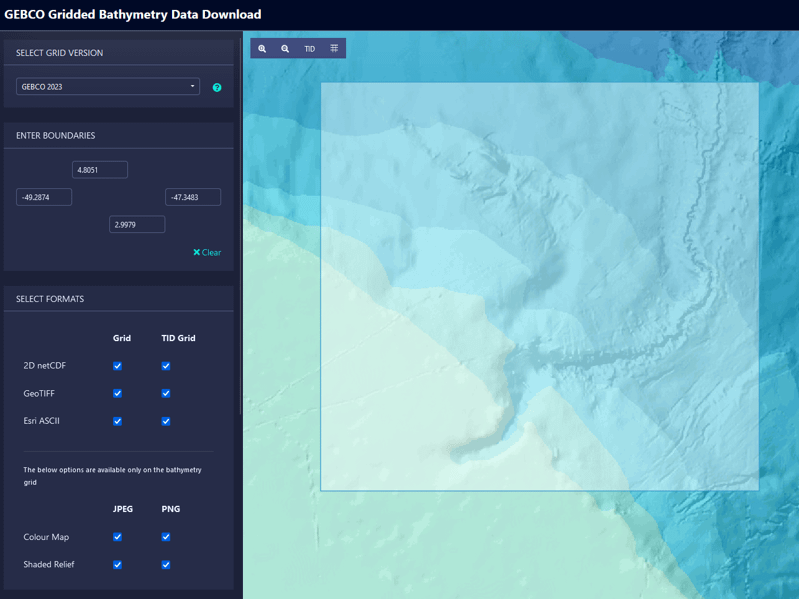This screenshot has width=799, height=599.
Task: Click the zoom in map tool
Action: (262, 48)
